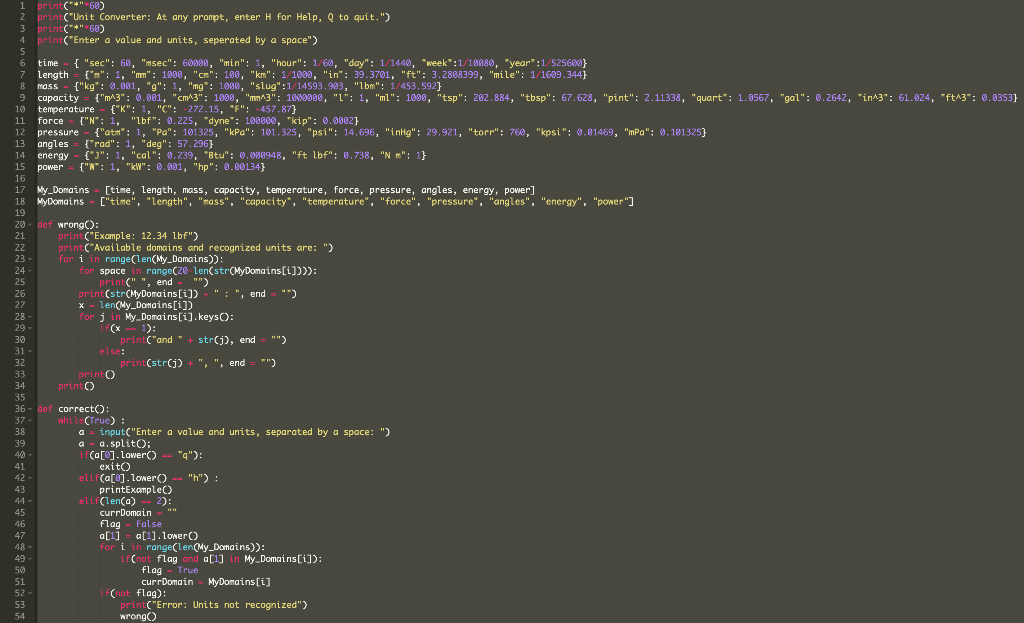Collapse the correct() function definition

coord(30,408)
